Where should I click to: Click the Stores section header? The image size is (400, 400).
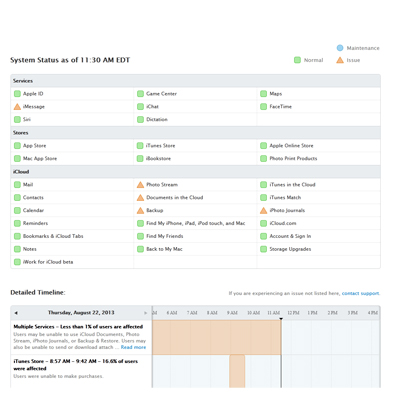coord(195,133)
